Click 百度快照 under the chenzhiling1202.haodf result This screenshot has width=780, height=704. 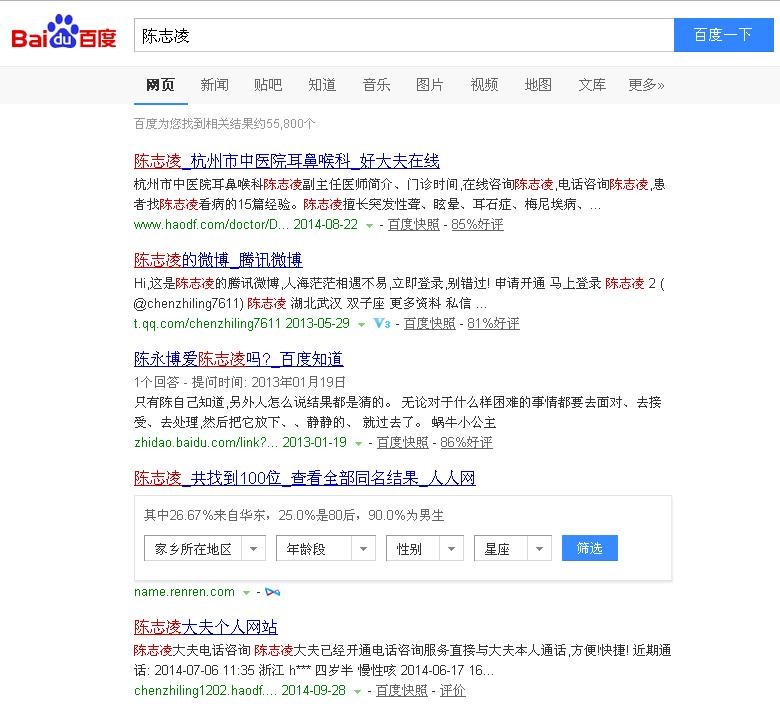(401, 691)
